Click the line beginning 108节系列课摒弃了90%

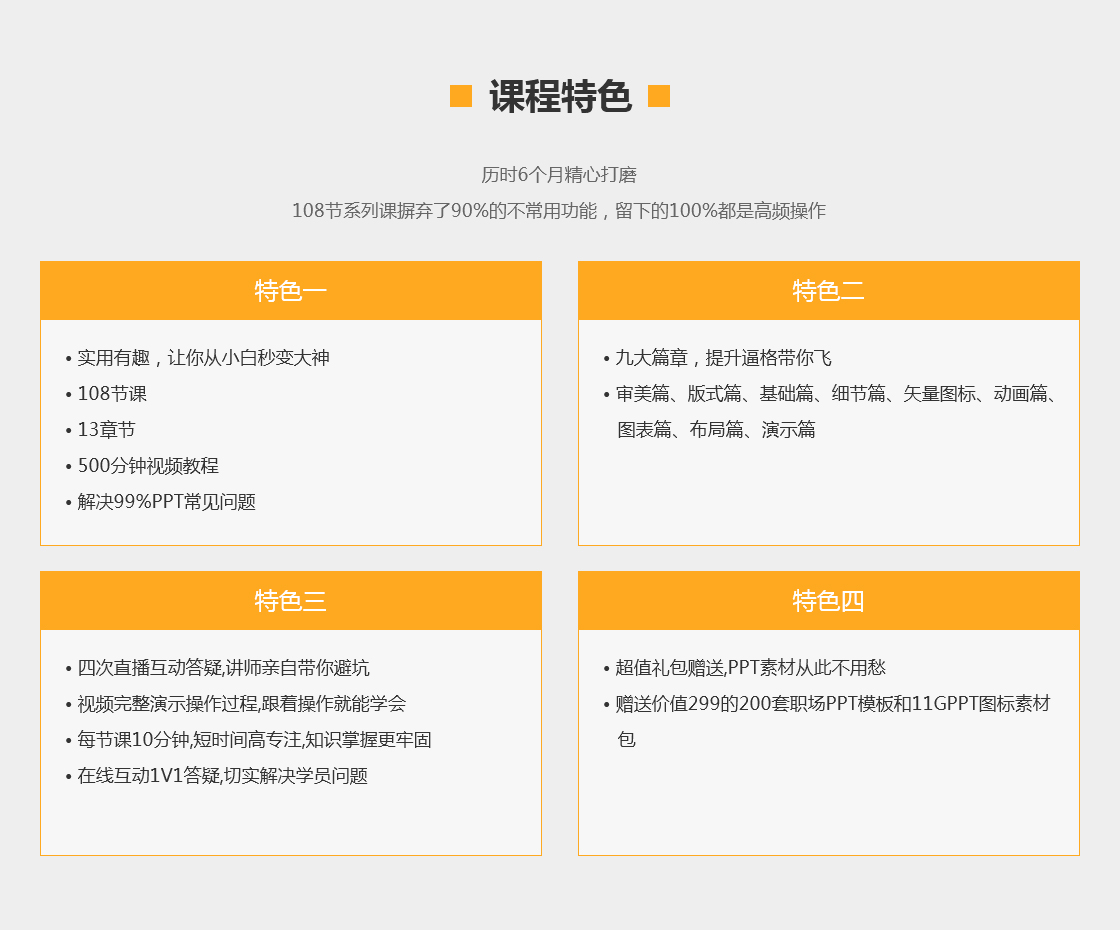point(559,211)
